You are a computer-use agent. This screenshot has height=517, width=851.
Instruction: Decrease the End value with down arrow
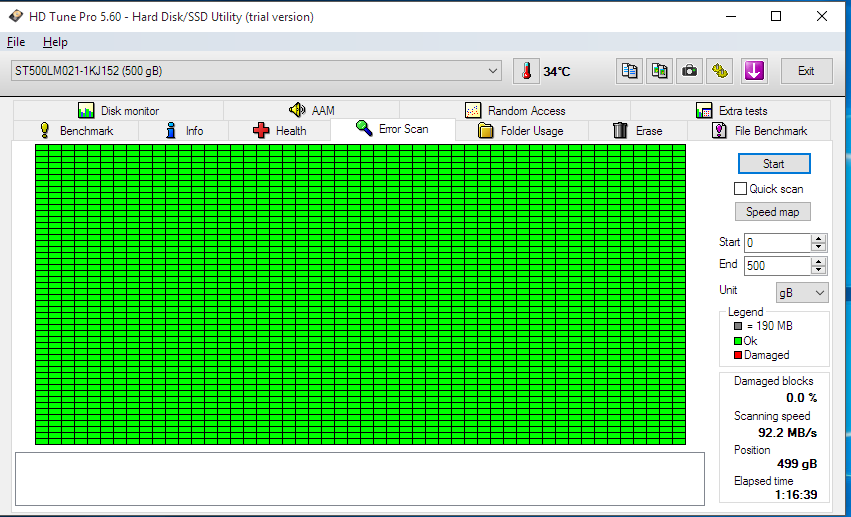click(818, 270)
